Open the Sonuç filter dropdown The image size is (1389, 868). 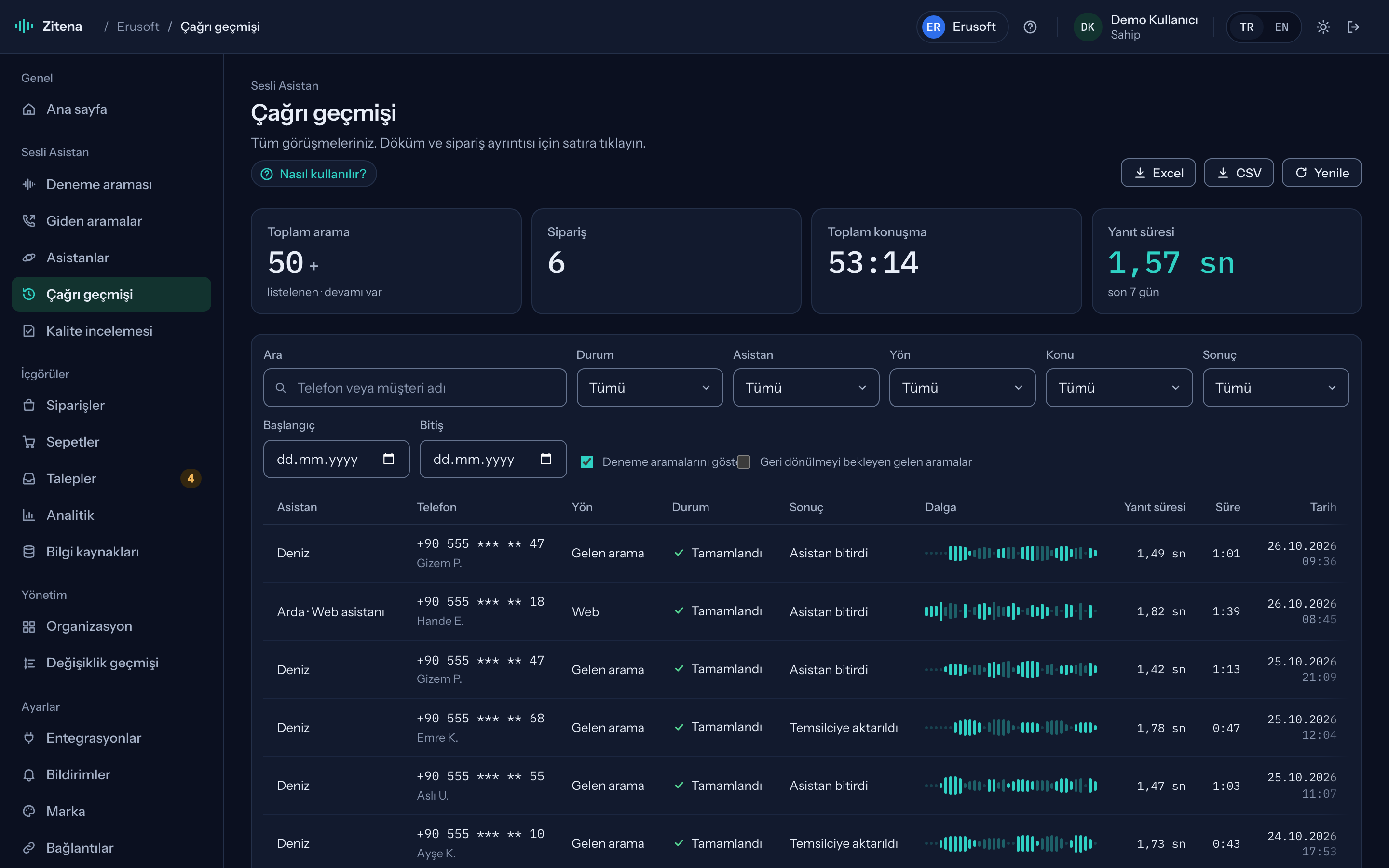(x=1275, y=388)
